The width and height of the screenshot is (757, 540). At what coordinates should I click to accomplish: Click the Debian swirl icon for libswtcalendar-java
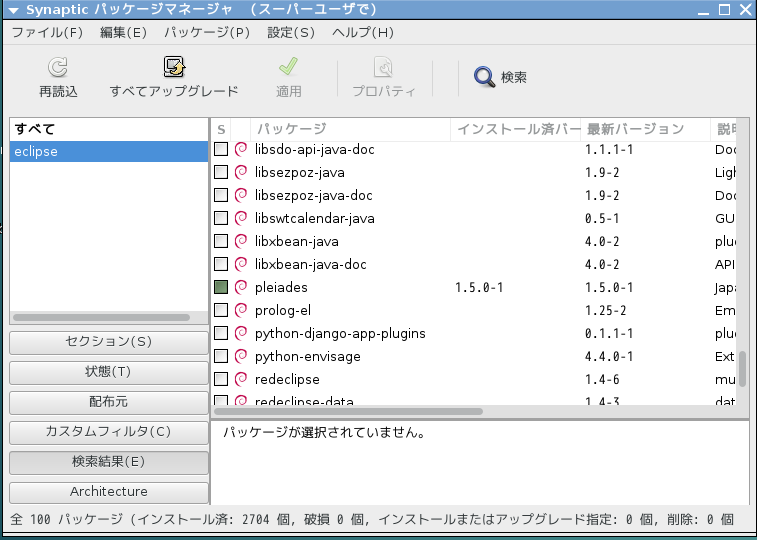[x=241, y=218]
